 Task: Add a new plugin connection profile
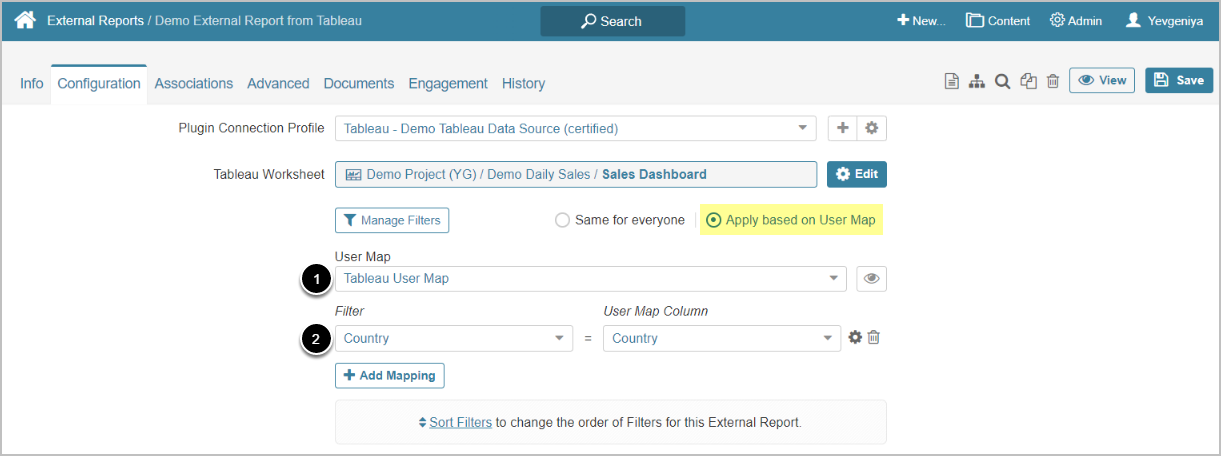[843, 128]
